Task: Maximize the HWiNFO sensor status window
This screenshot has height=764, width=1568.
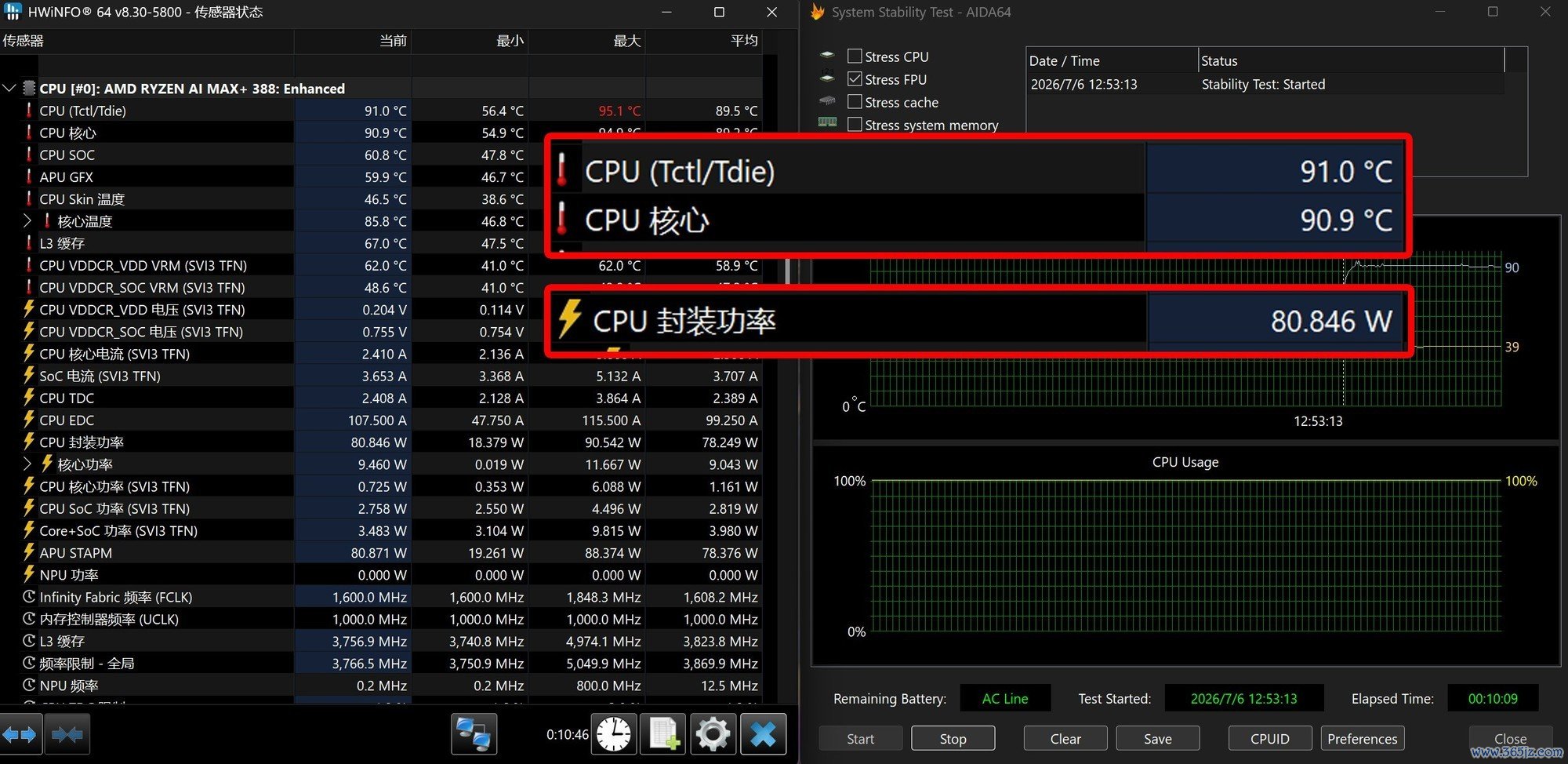Action: coord(719,12)
